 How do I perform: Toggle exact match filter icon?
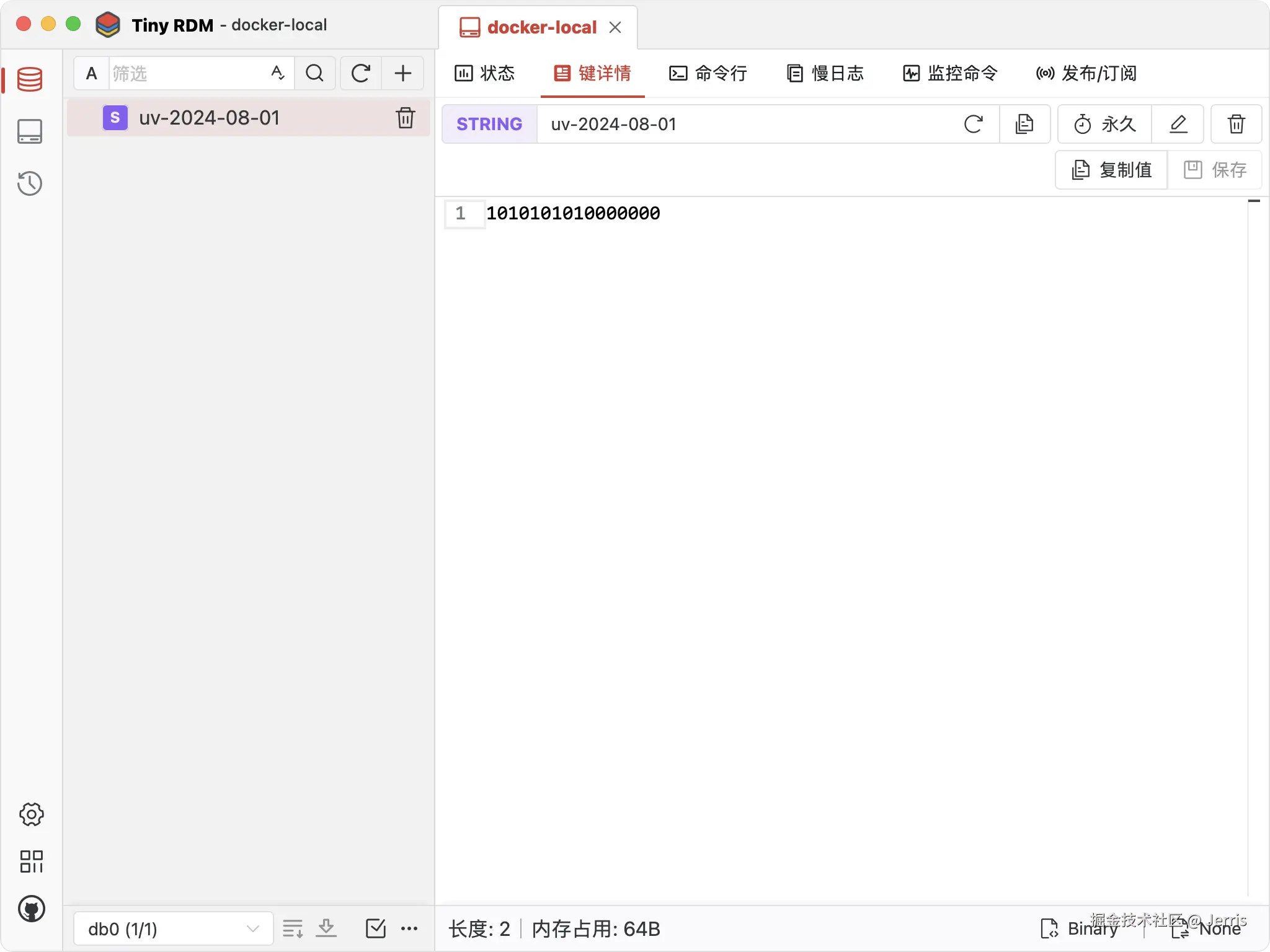click(x=278, y=73)
